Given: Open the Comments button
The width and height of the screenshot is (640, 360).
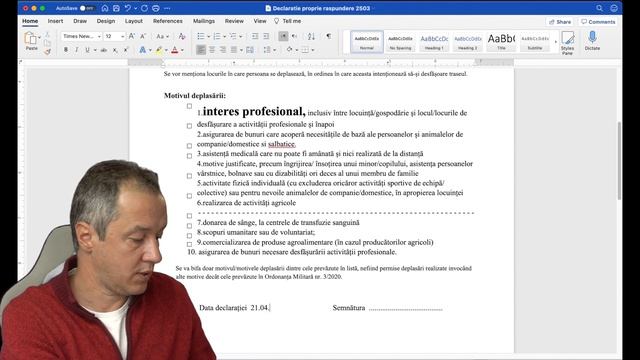Looking at the screenshot, I should click(598, 22).
